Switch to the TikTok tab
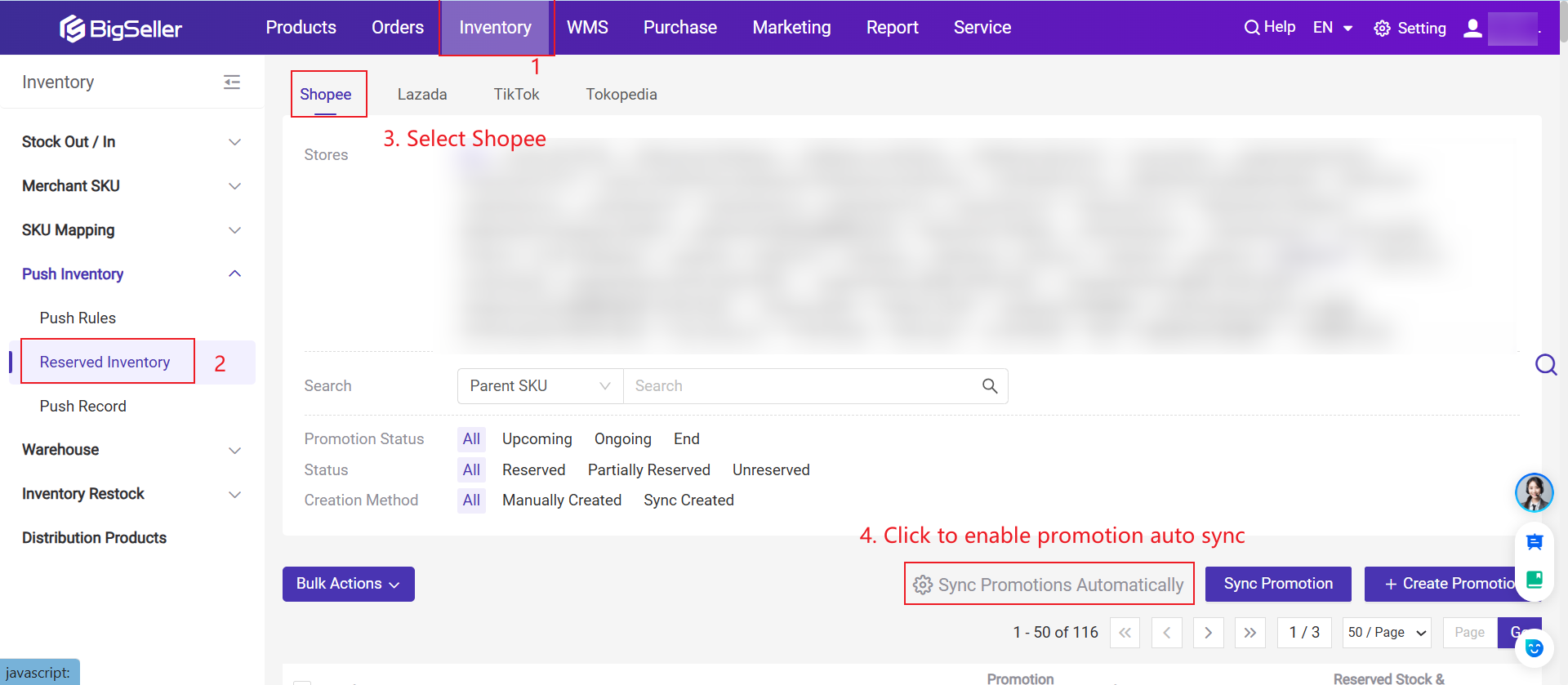Image resolution: width=1568 pixels, height=685 pixels. pyautogui.click(x=516, y=94)
